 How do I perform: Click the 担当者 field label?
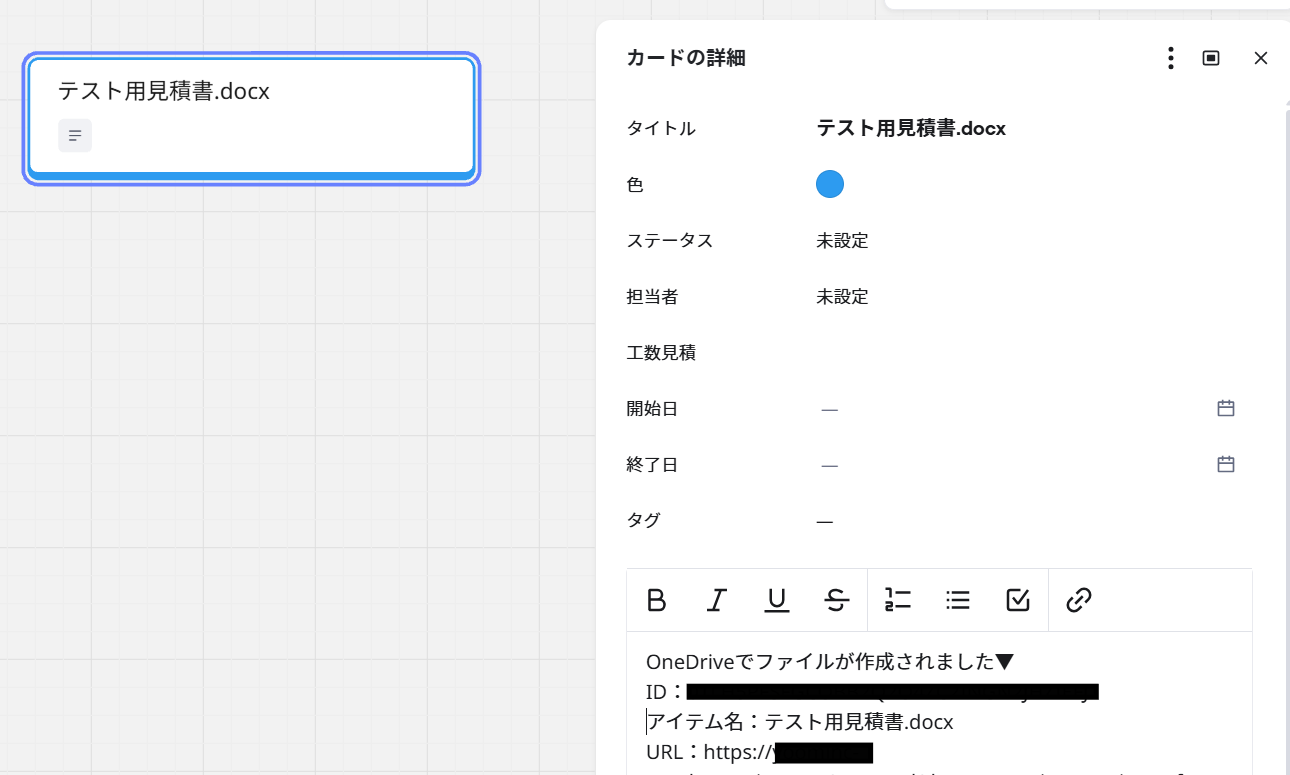(x=652, y=297)
